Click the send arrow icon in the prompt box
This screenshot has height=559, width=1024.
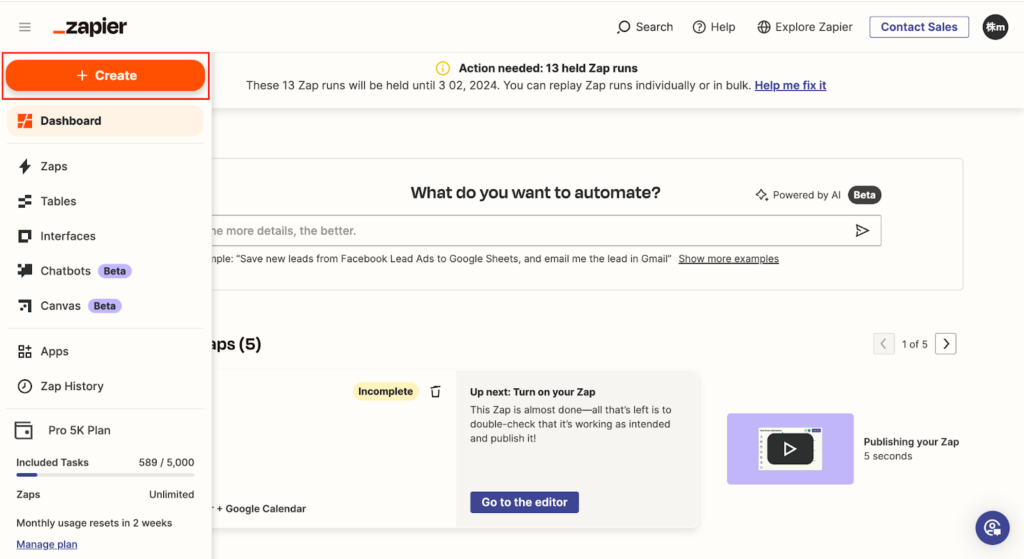862,231
